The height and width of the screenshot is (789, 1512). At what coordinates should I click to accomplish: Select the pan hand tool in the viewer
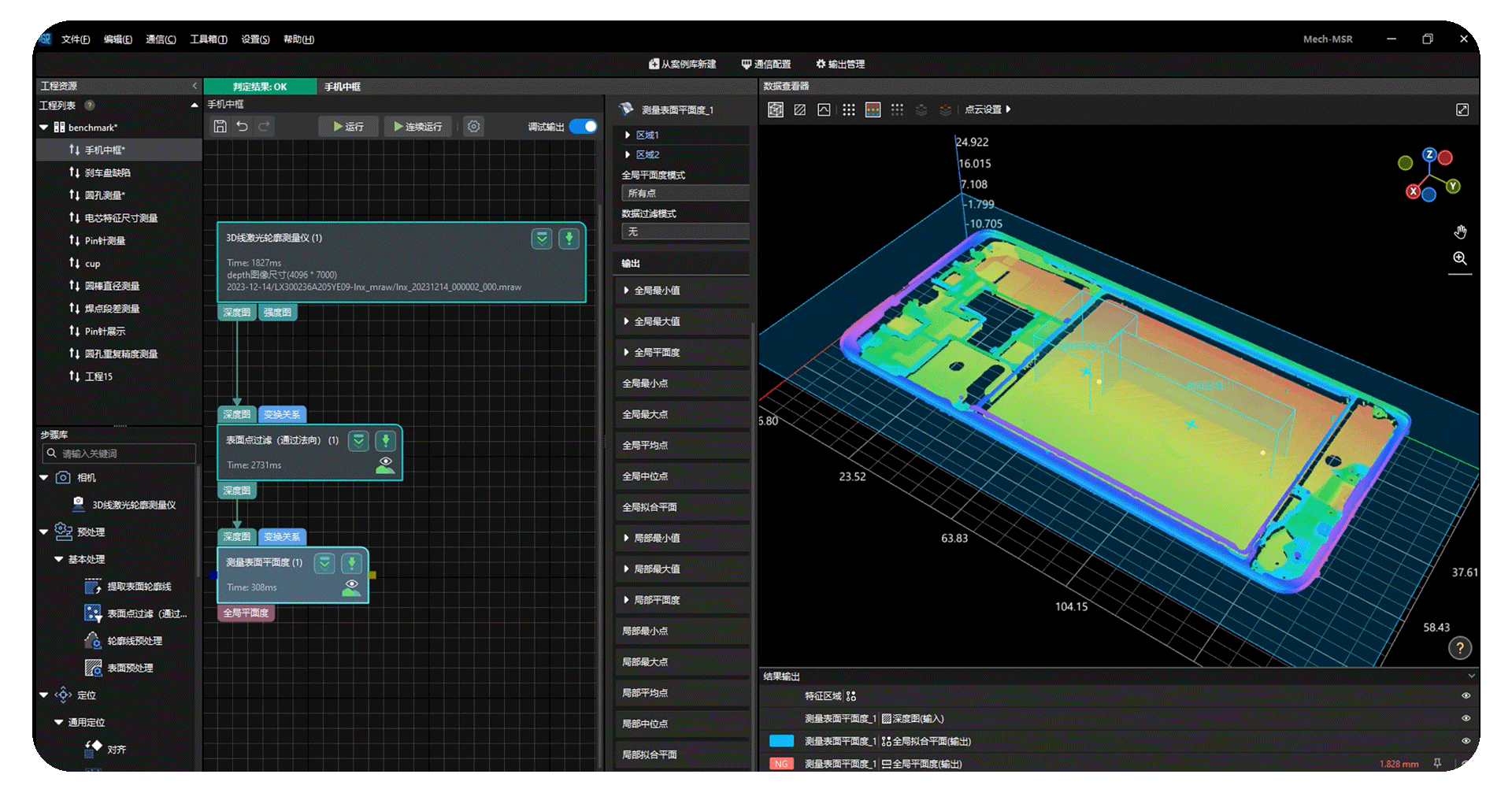pyautogui.click(x=1460, y=232)
